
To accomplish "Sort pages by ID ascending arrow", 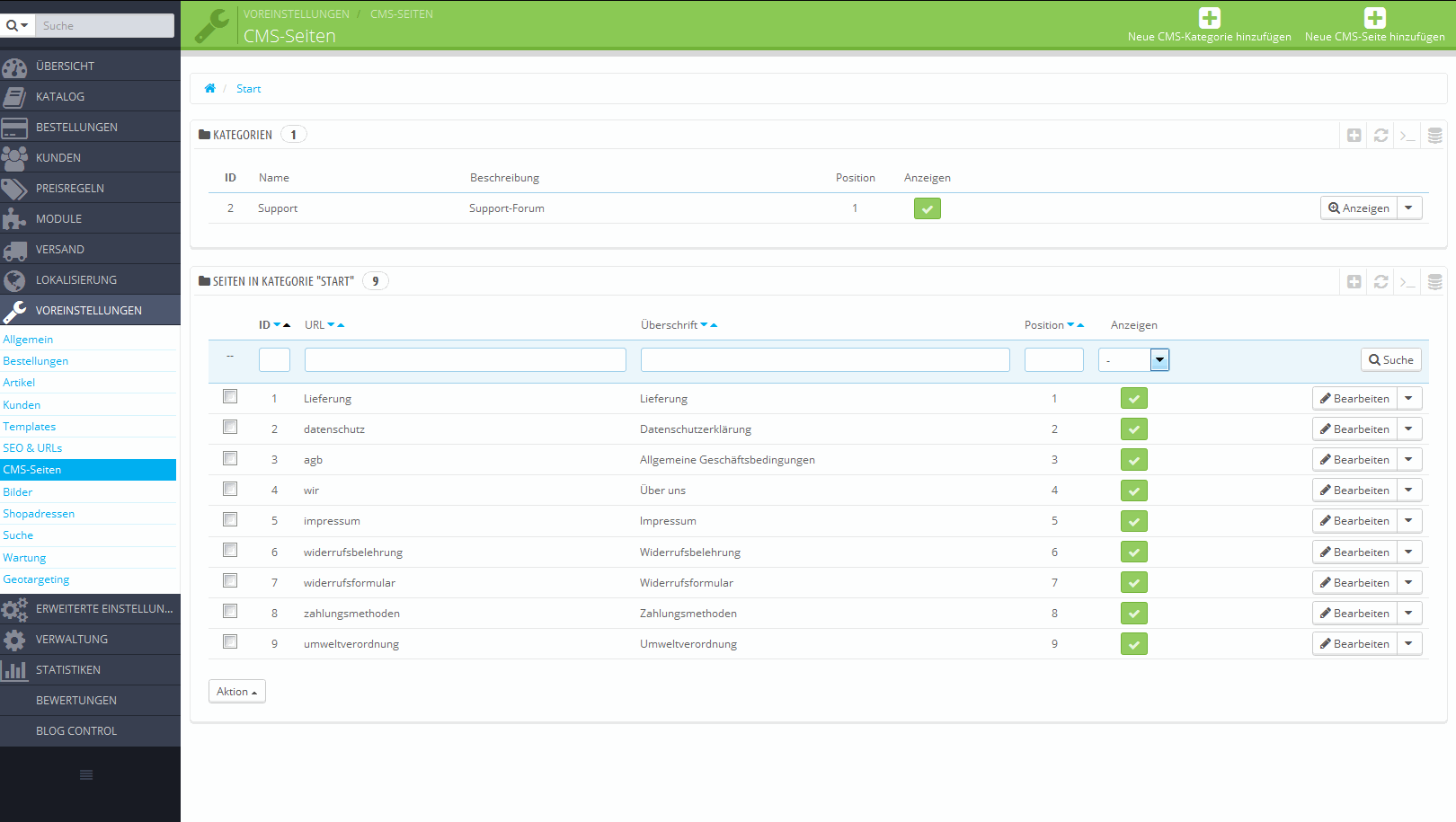I will (x=287, y=325).
